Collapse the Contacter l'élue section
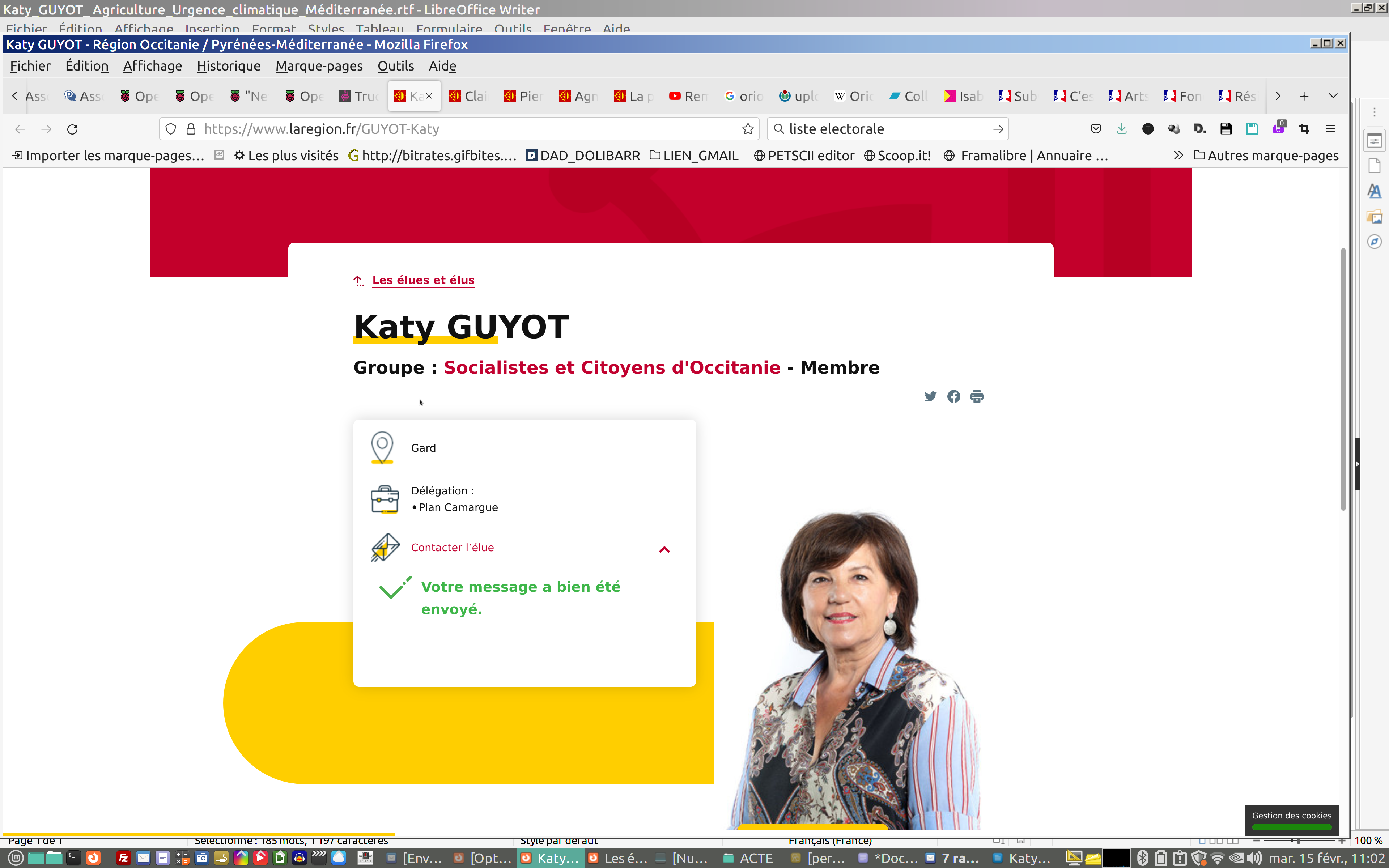This screenshot has width=1389, height=868. [x=664, y=549]
